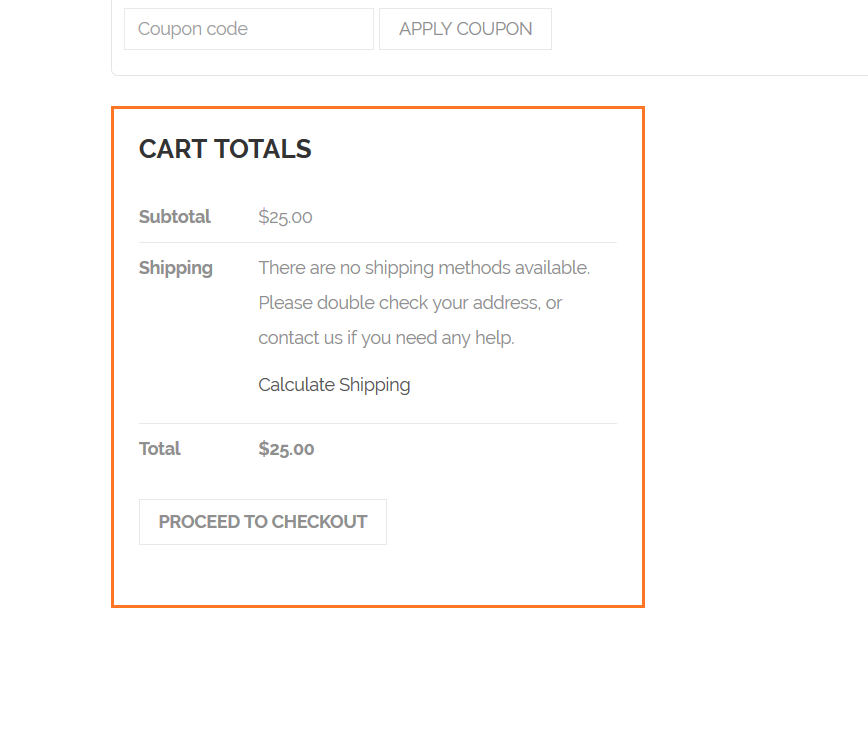This screenshot has width=868, height=743.
Task: Click the bold Total amount $25.00
Action: [x=286, y=449]
